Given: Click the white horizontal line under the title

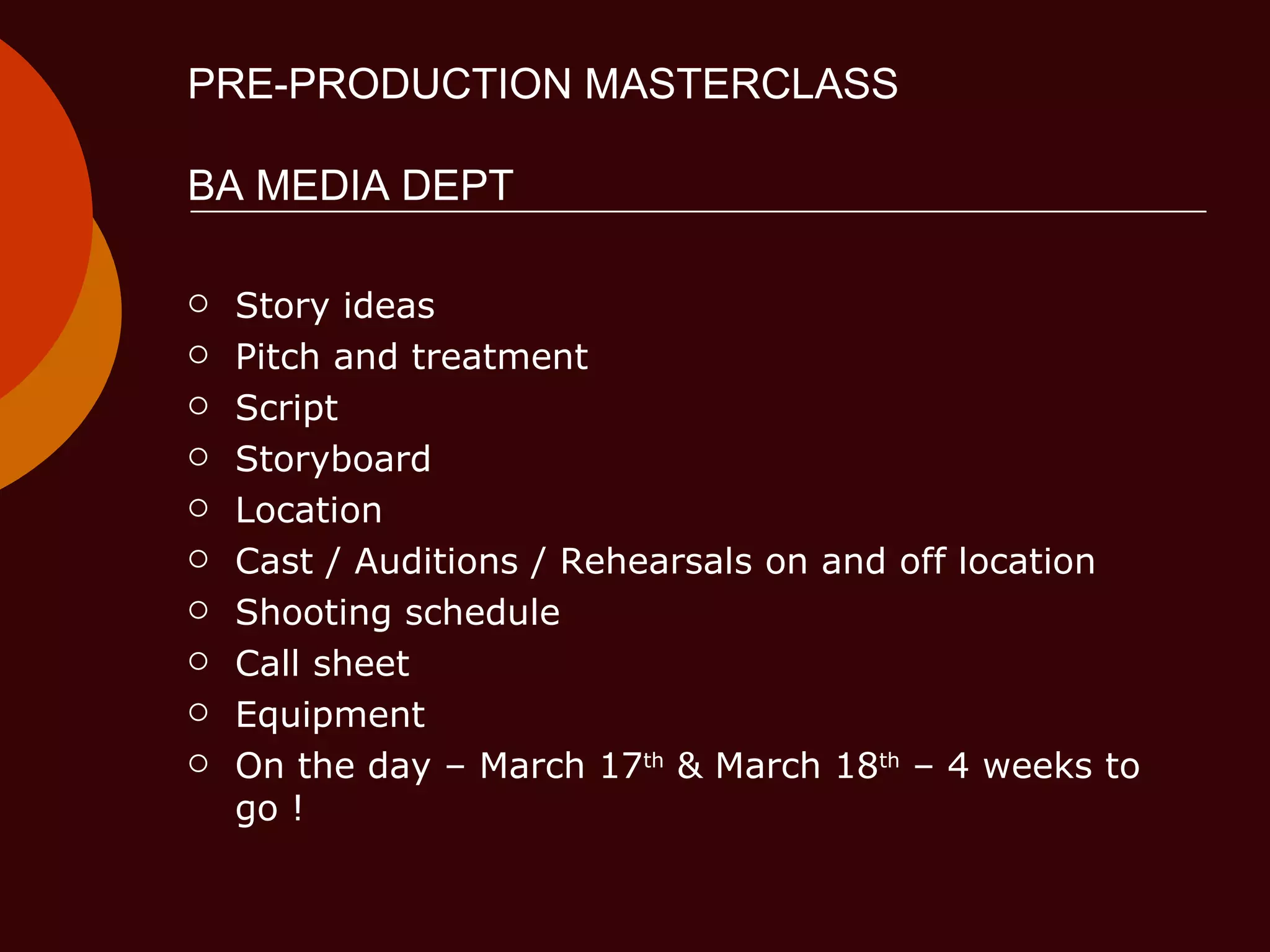Looking at the screenshot, I should tap(698, 211).
